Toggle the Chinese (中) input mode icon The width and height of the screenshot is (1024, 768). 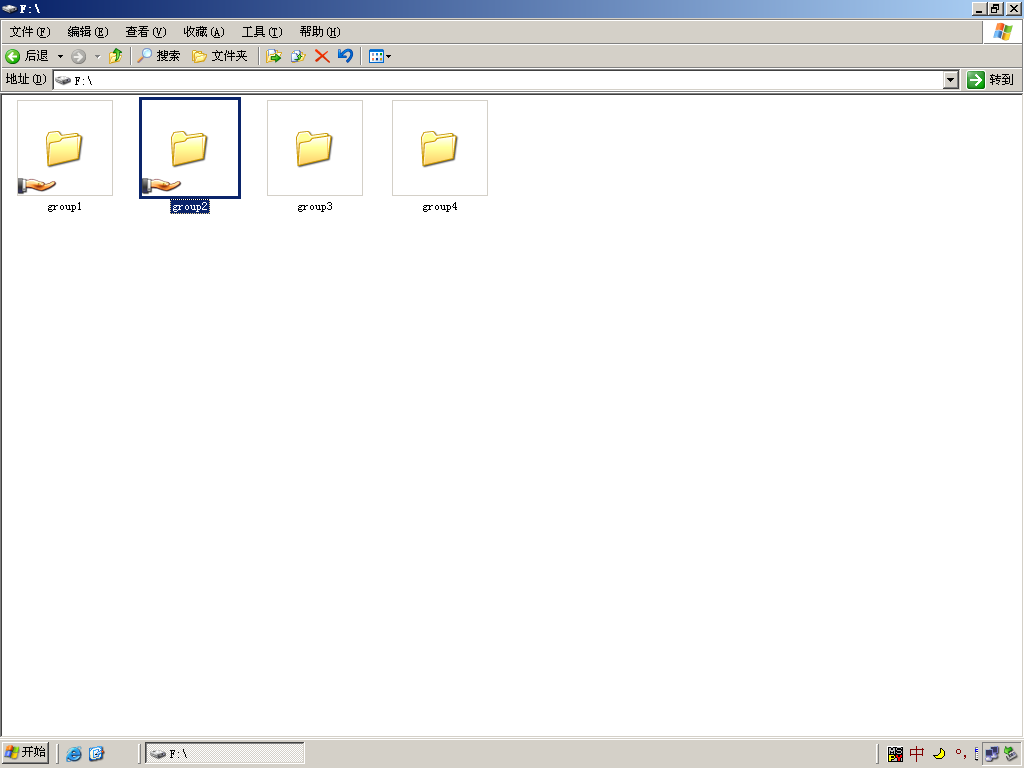[917, 754]
